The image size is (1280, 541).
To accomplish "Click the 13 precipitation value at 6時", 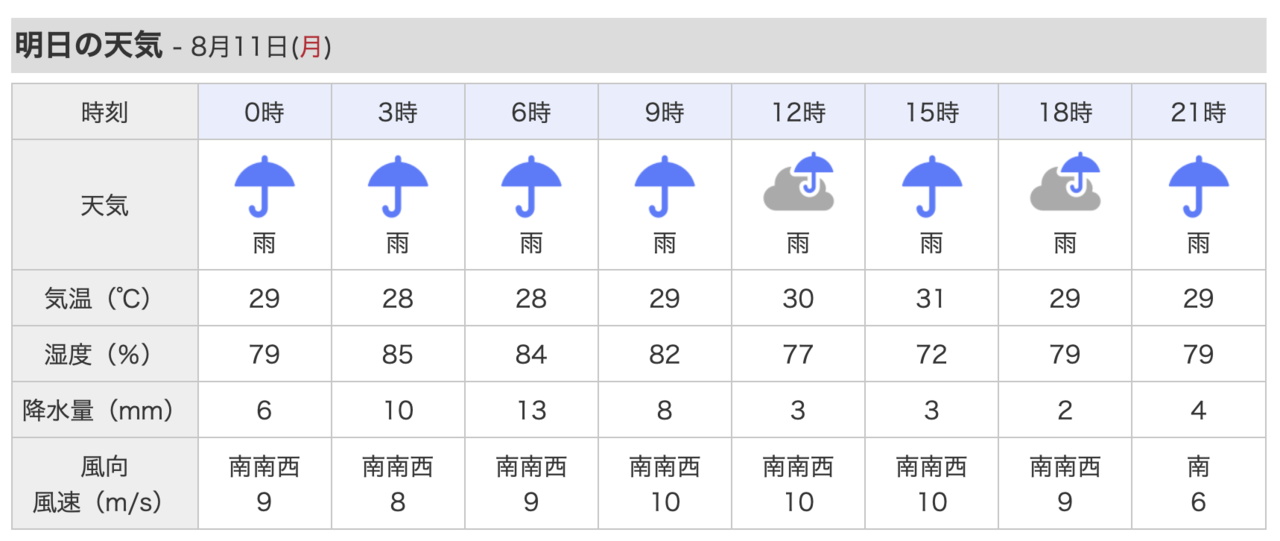I will pos(531,410).
